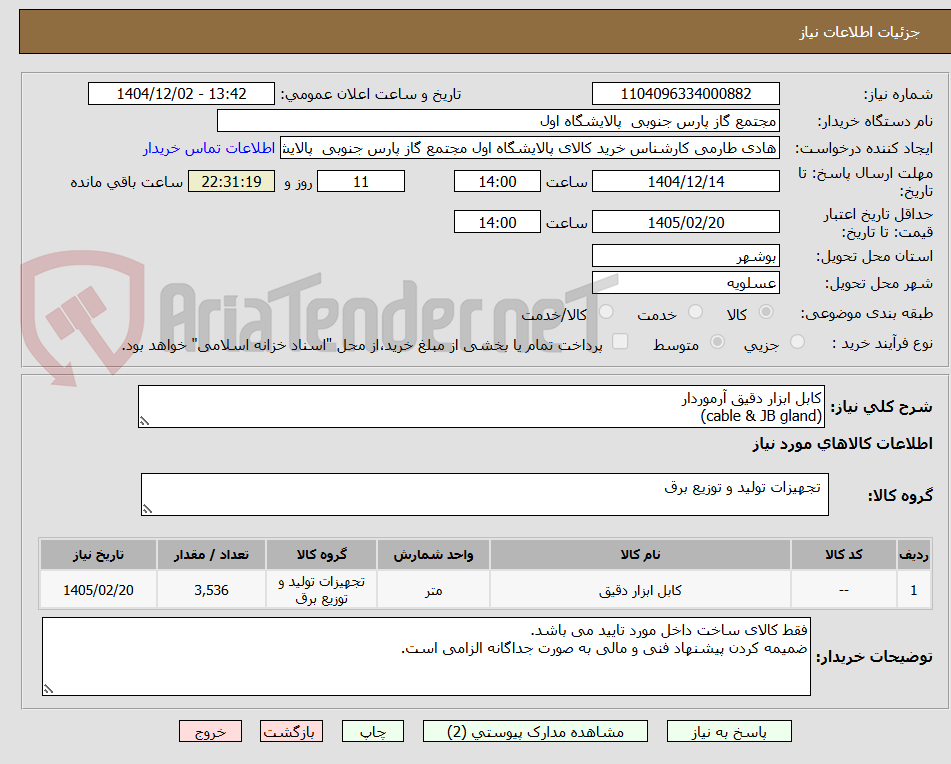The height and width of the screenshot is (764, 951).
Task: Click the 'نام کالا' column header
Action: [x=640, y=555]
